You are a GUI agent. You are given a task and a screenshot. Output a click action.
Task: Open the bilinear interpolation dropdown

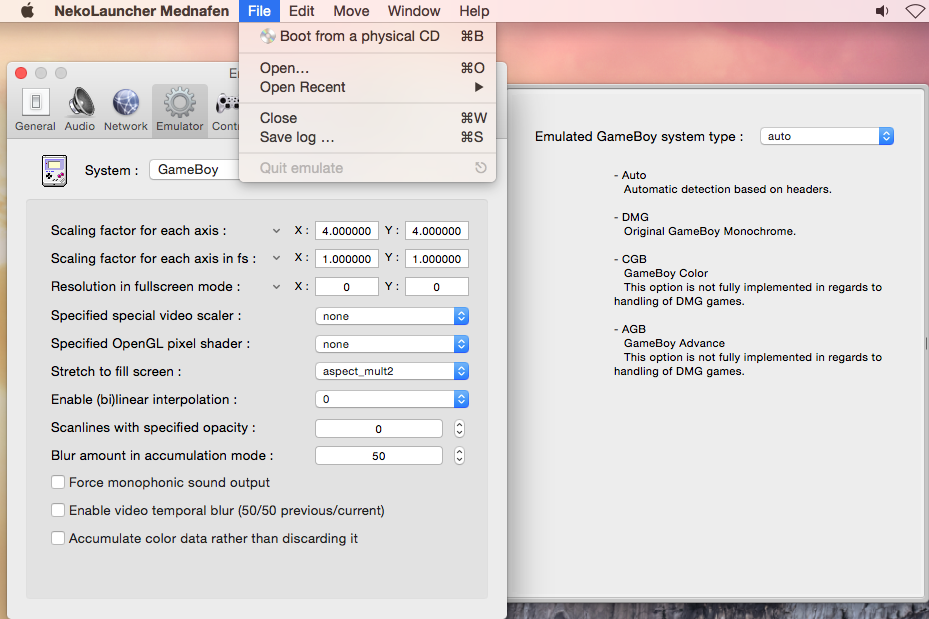point(392,399)
